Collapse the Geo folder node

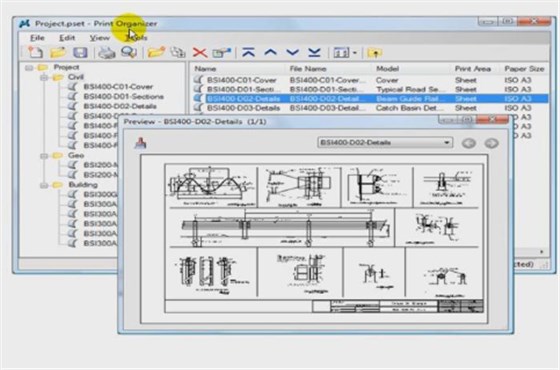[x=44, y=156]
